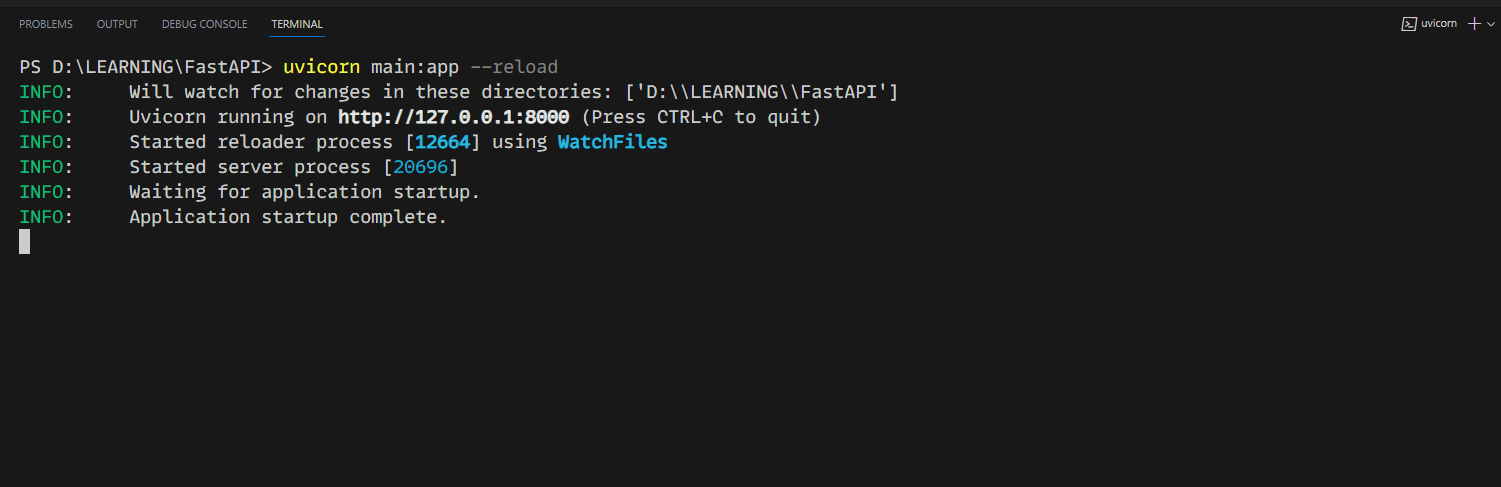Switch to the PROBLEMS tab

45,24
